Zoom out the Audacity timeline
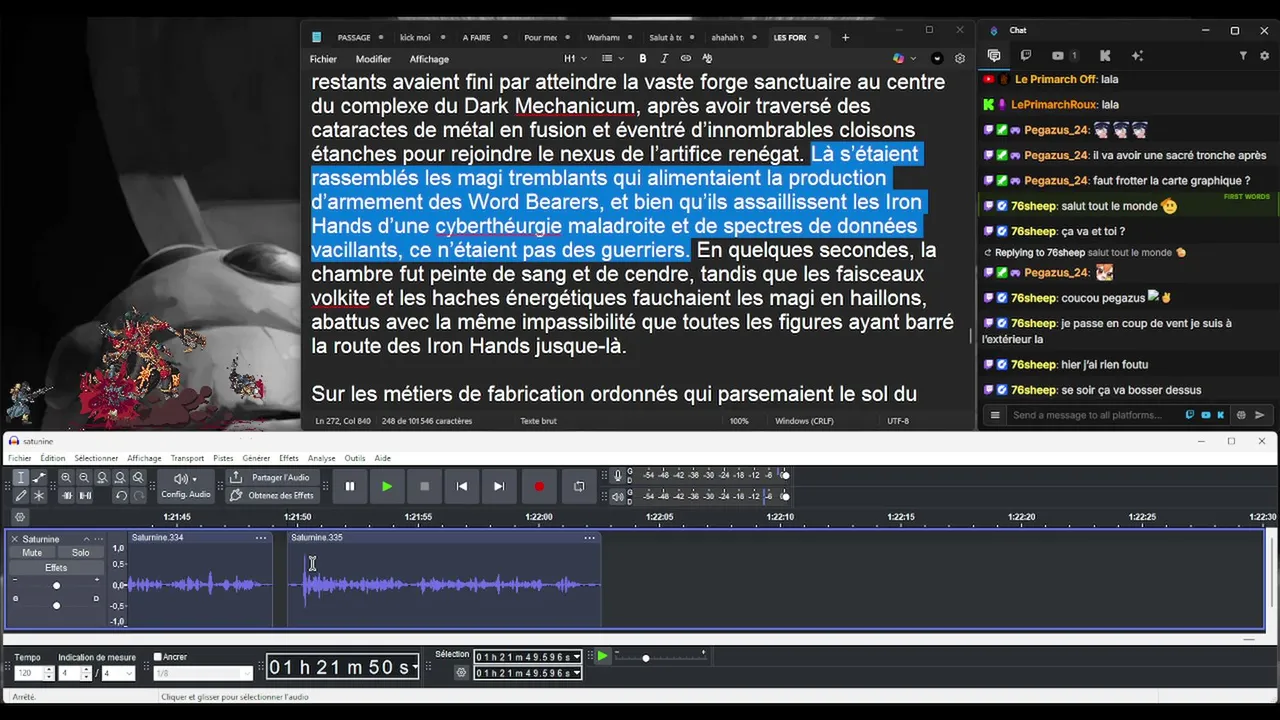The height and width of the screenshot is (720, 1280). tap(84, 478)
